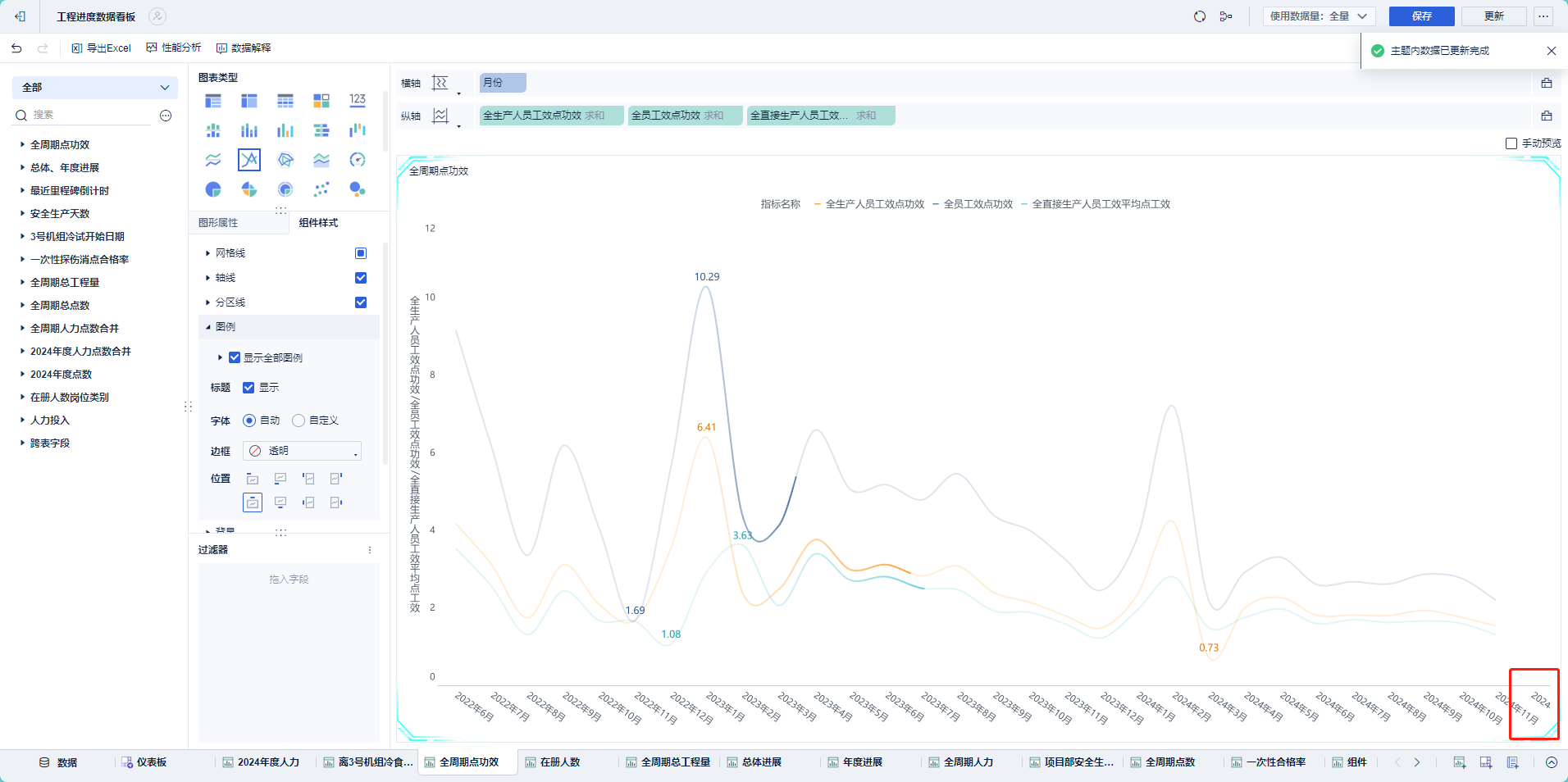Select the 自动 font radio button
The height and width of the screenshot is (782, 1568).
[x=249, y=421]
